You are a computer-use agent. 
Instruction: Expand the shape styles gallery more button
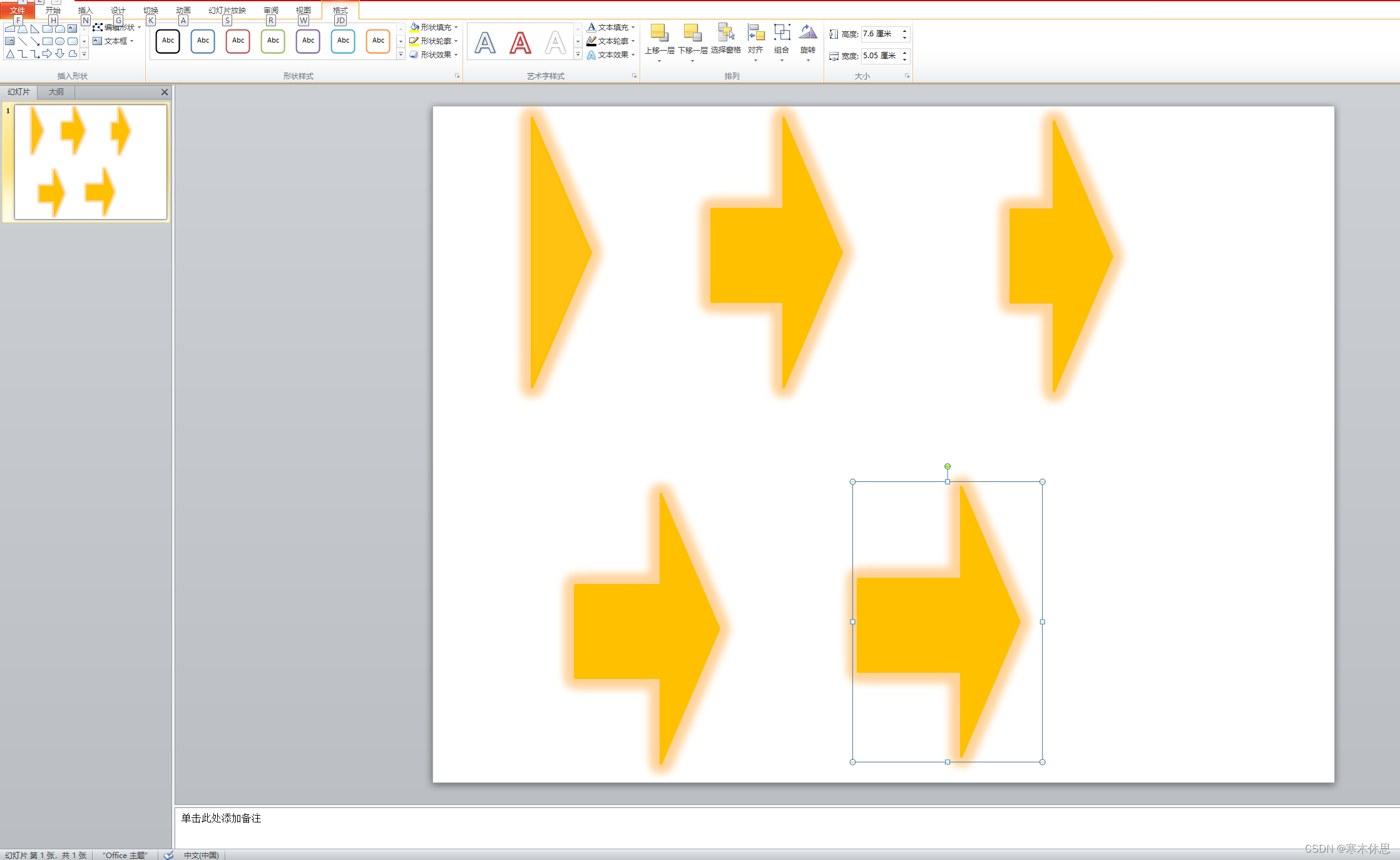click(401, 55)
